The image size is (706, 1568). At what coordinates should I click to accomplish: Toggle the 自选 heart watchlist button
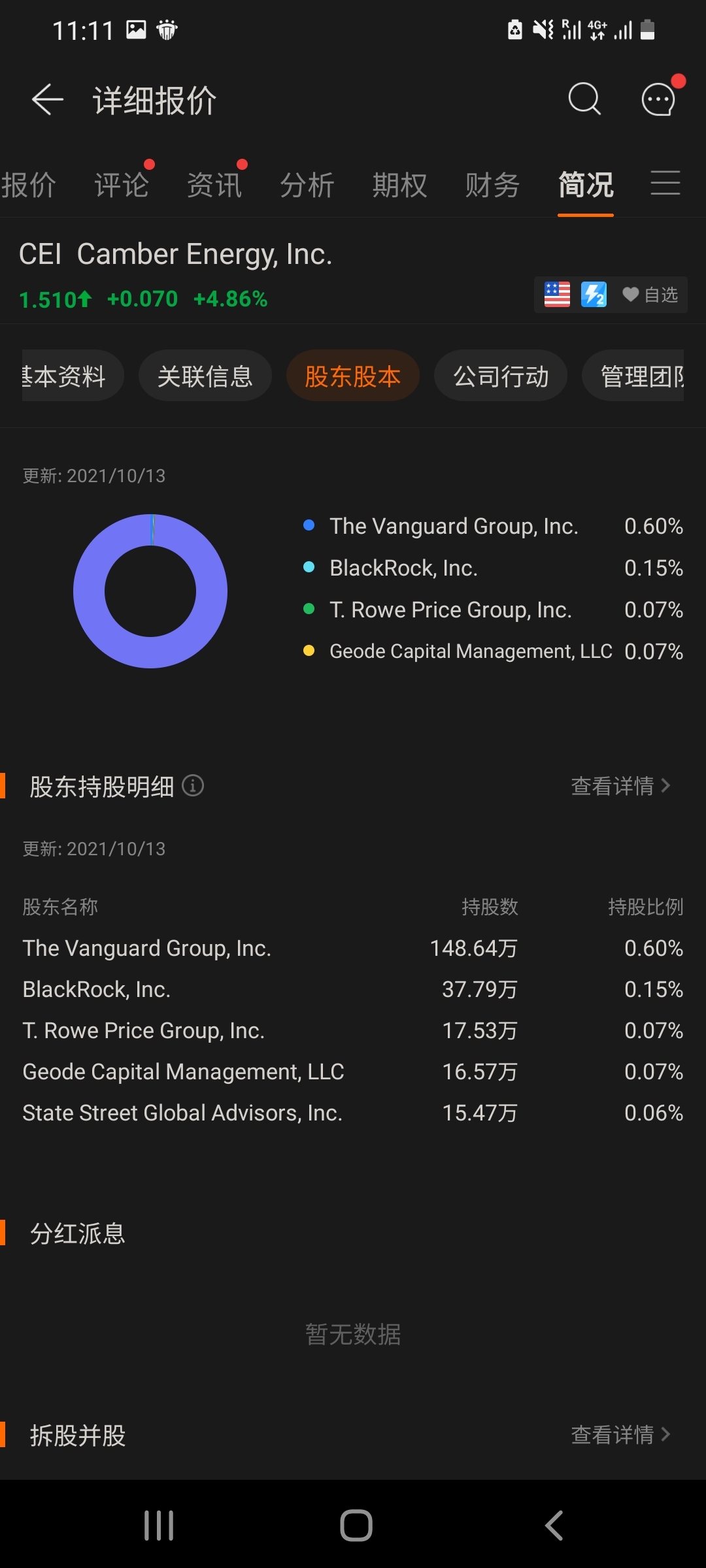click(650, 295)
